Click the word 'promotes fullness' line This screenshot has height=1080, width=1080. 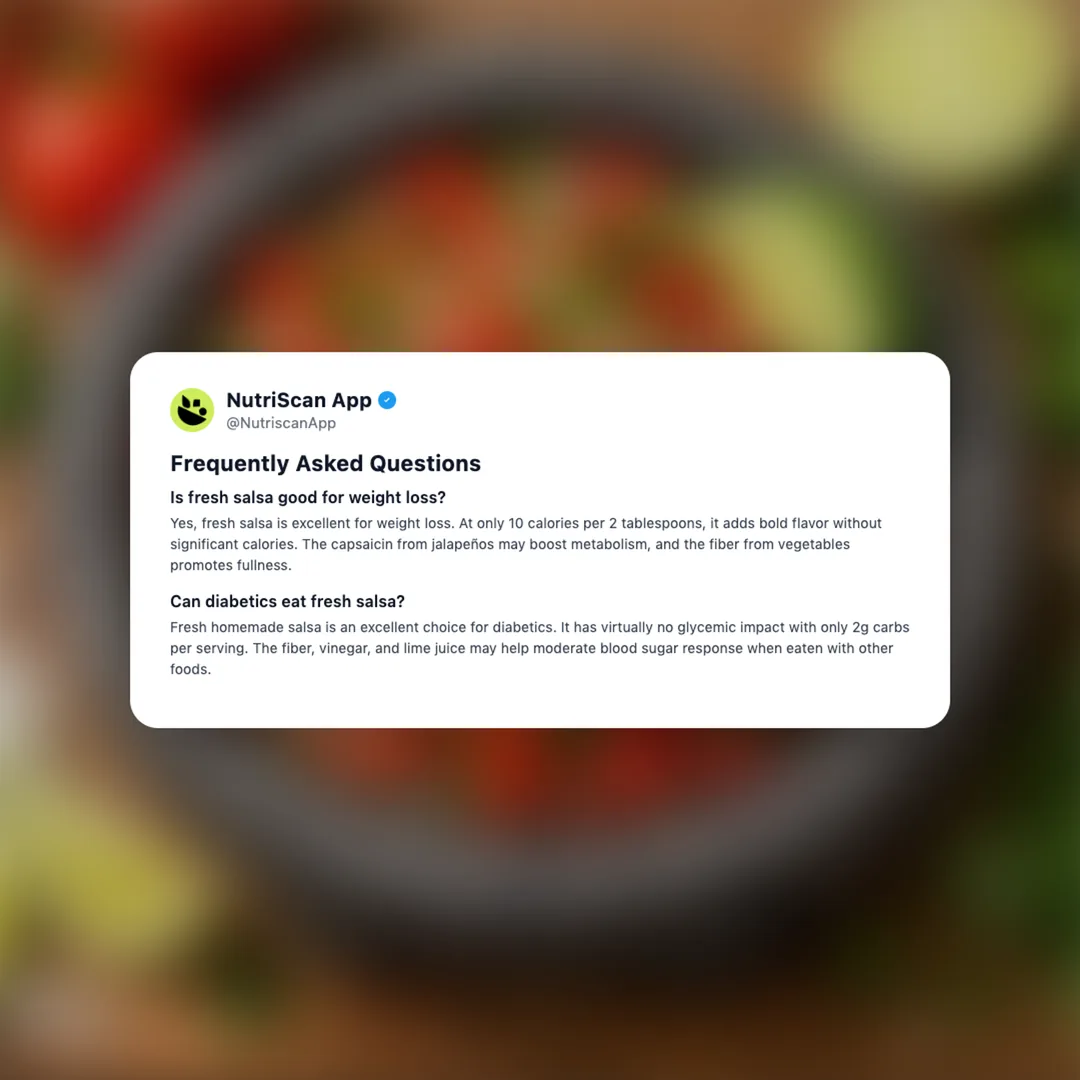pyautogui.click(x=231, y=565)
